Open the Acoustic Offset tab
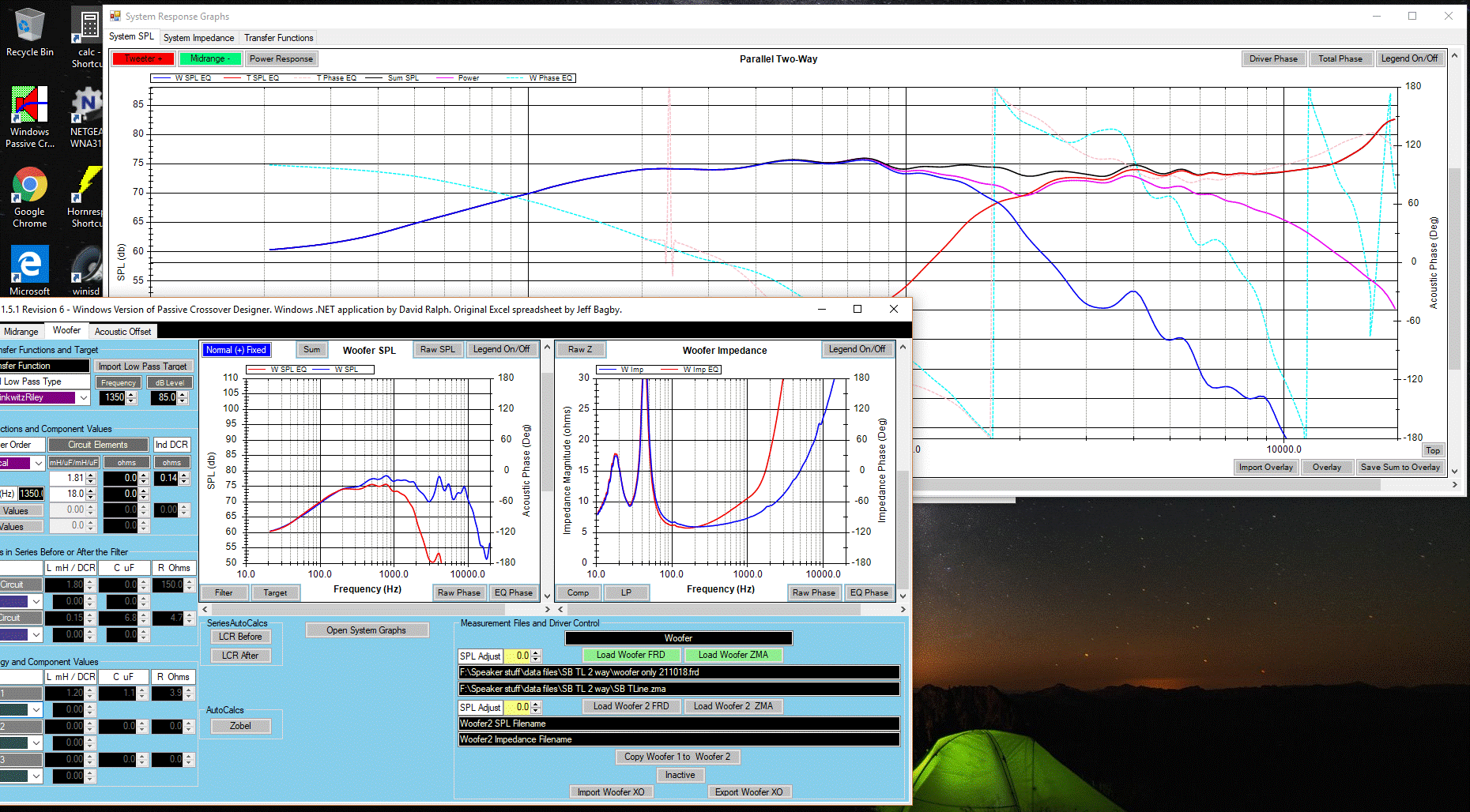The width and height of the screenshot is (1470, 812). coord(122,332)
